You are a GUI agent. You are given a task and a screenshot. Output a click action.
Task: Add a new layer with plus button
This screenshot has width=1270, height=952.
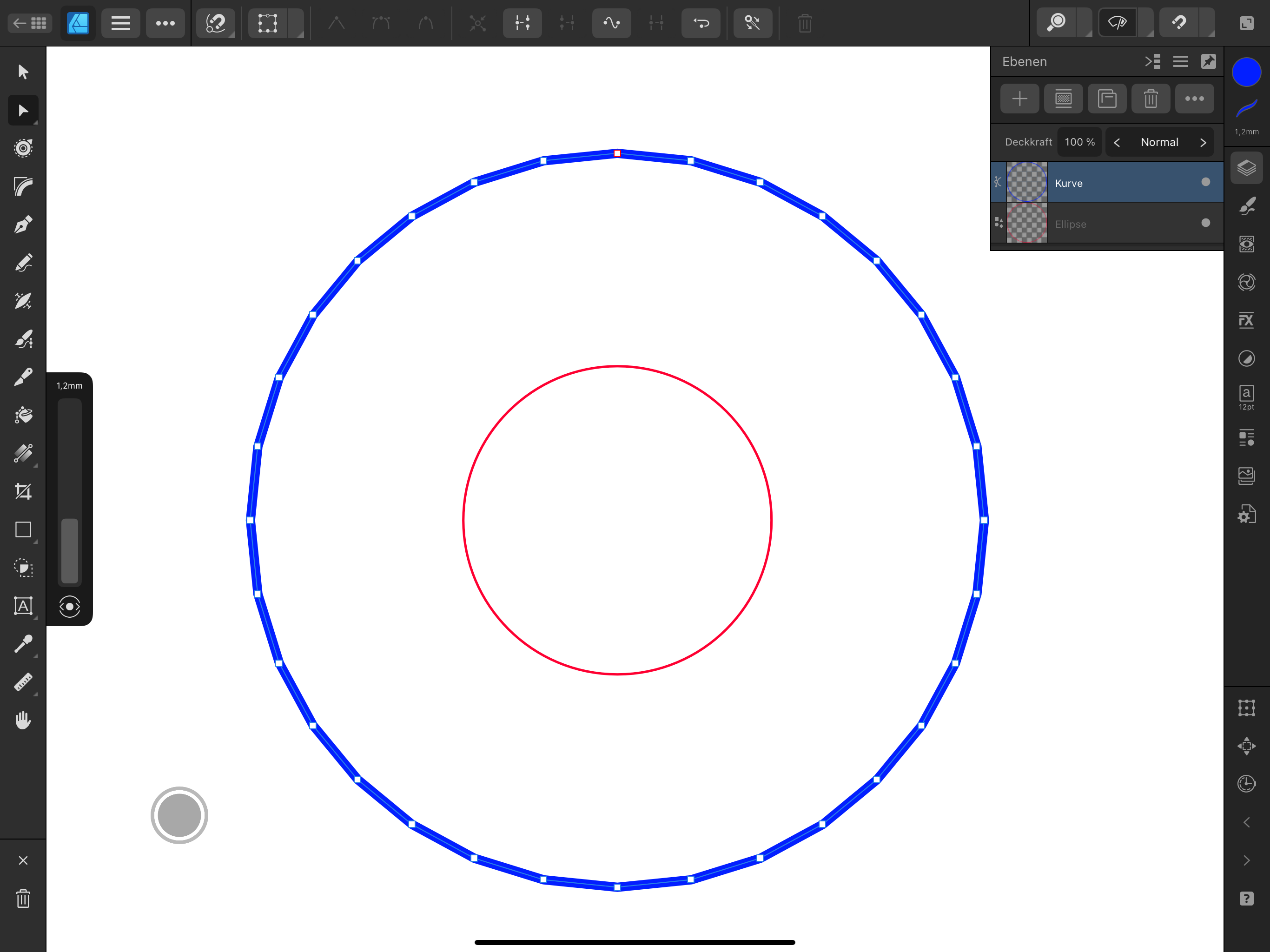click(1020, 99)
